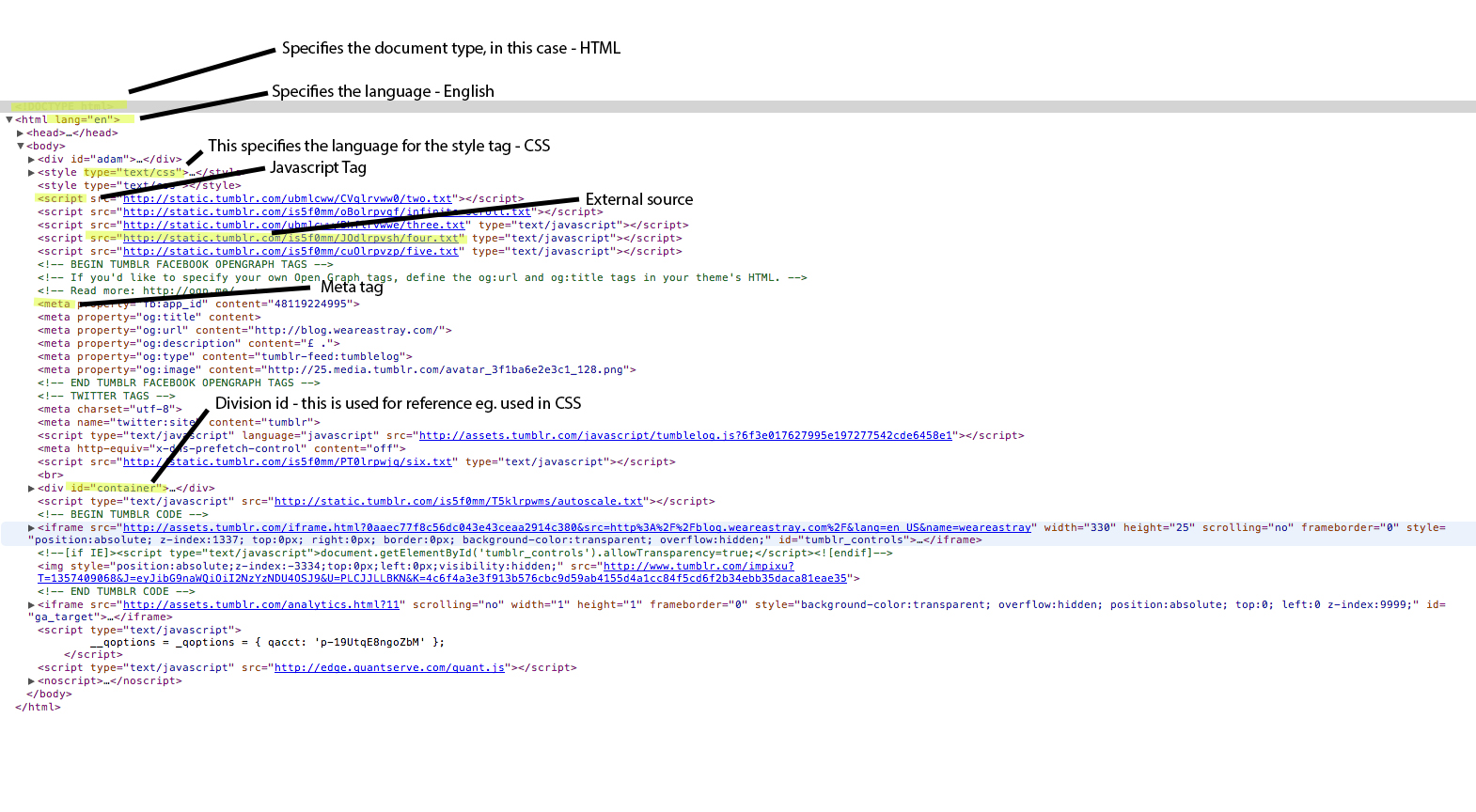
Task: Open the tumblelog.js script link
Action: (x=685, y=435)
